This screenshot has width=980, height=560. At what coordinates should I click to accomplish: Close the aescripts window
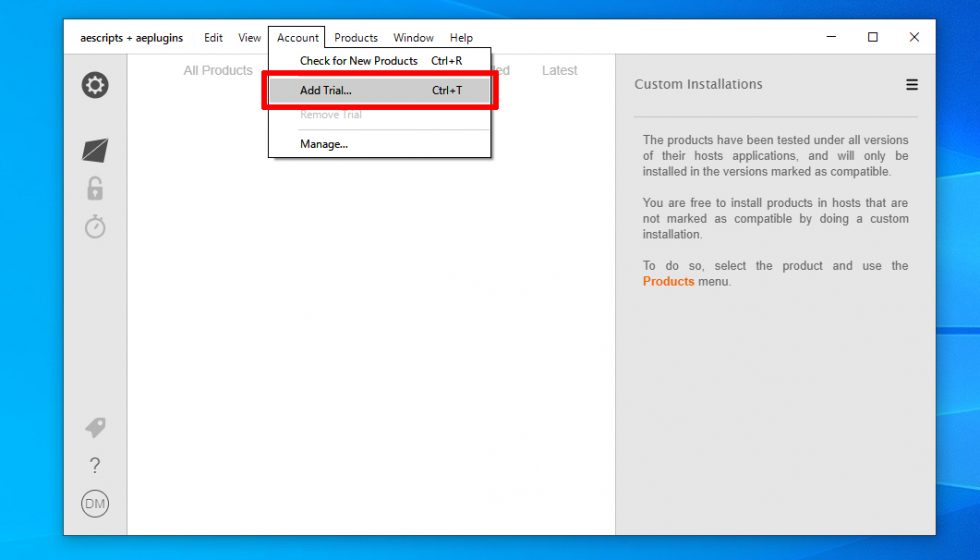click(914, 37)
